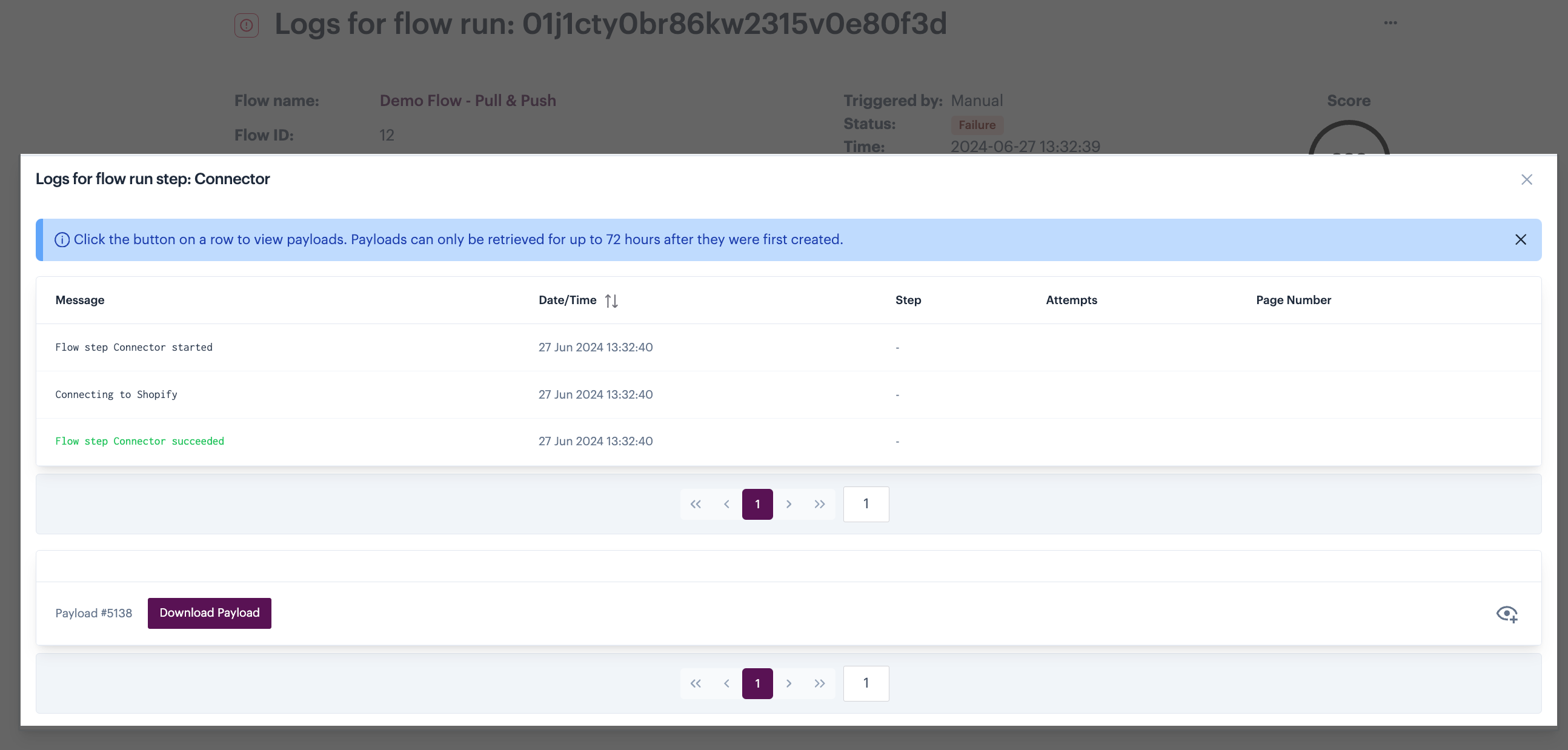Dismiss the blue payload info banner
The height and width of the screenshot is (750, 1568).
coord(1520,239)
